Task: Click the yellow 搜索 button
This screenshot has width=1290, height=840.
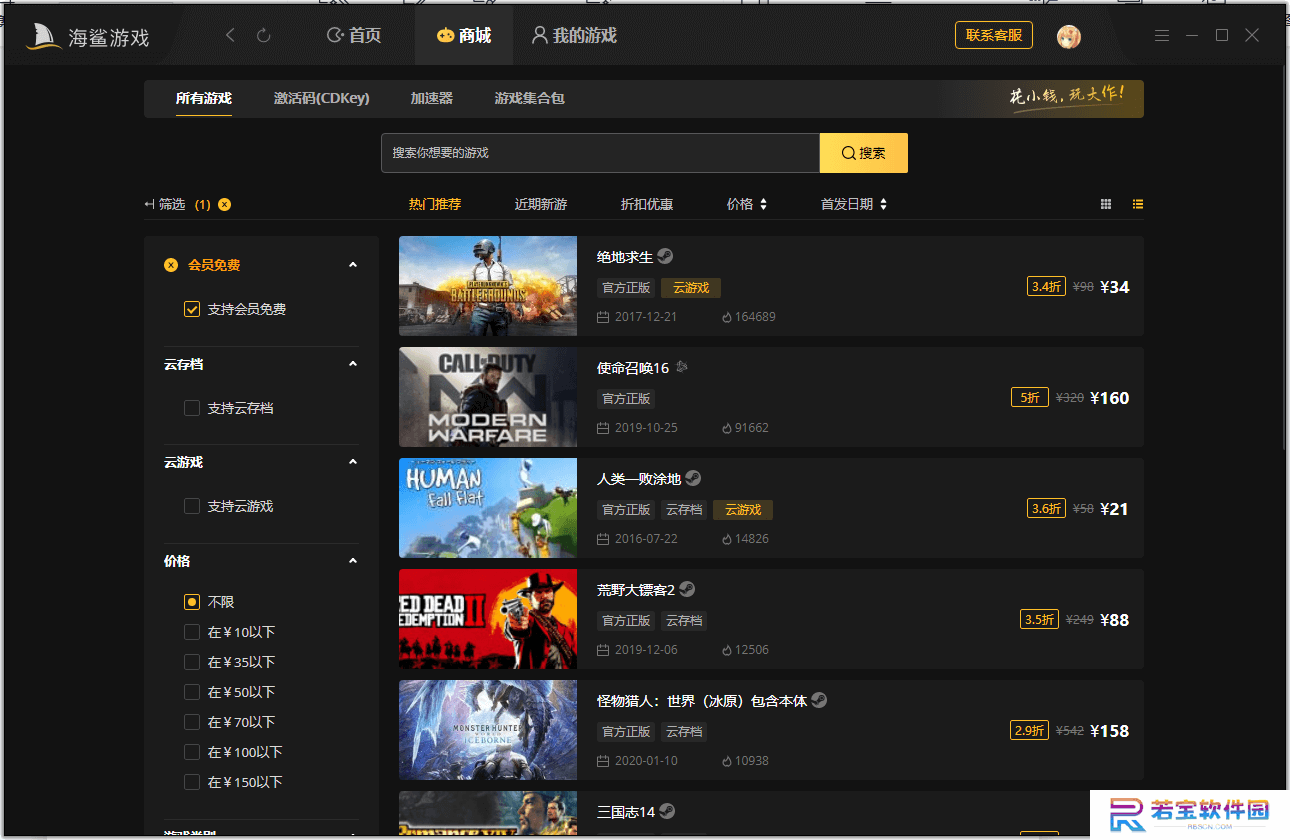Action: click(864, 153)
